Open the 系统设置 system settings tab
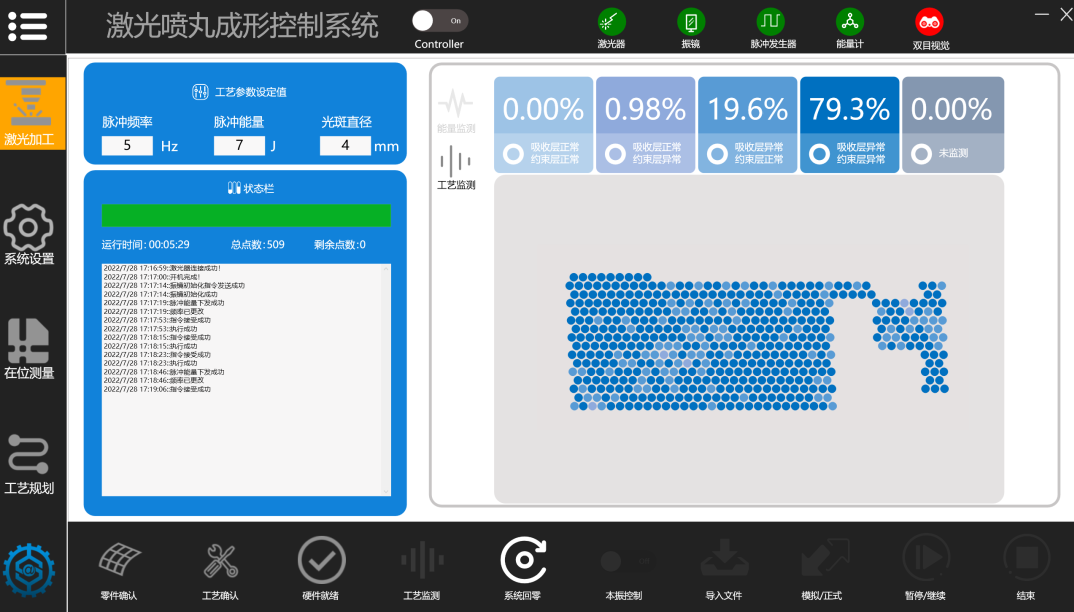Viewport: 1074px width, 612px height. point(29,235)
